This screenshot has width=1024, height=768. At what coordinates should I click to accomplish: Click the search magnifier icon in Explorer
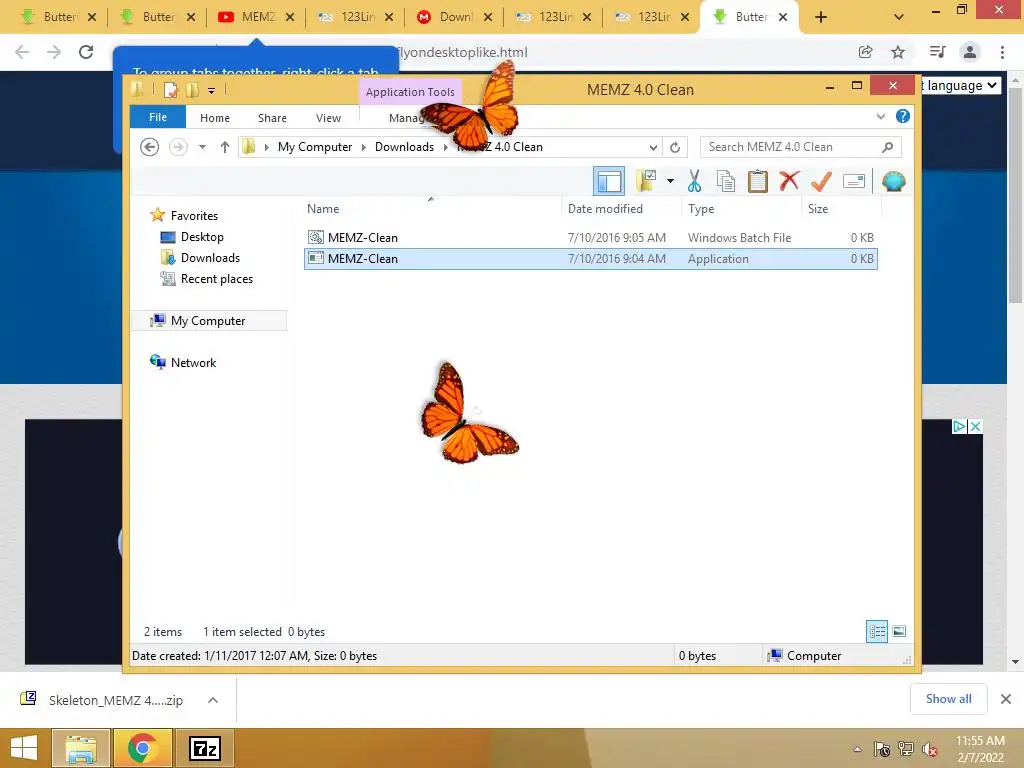tap(887, 147)
